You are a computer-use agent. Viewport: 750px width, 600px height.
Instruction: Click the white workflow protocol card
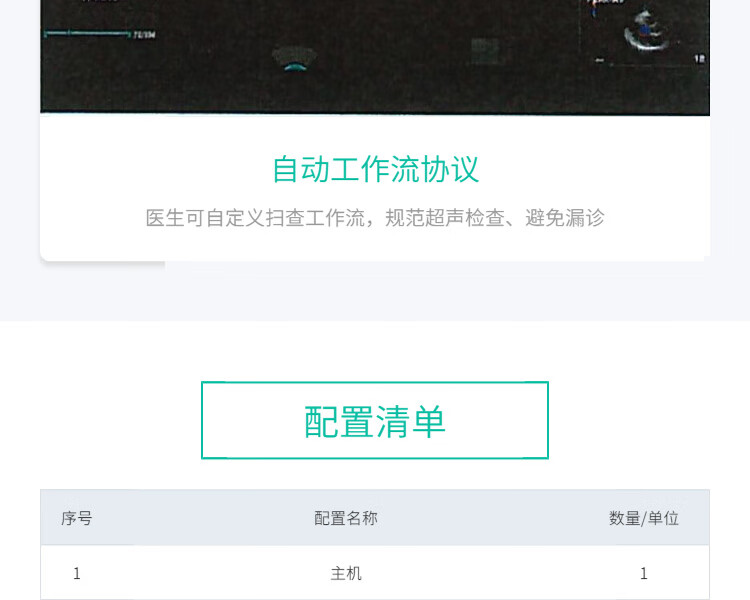[x=375, y=188]
